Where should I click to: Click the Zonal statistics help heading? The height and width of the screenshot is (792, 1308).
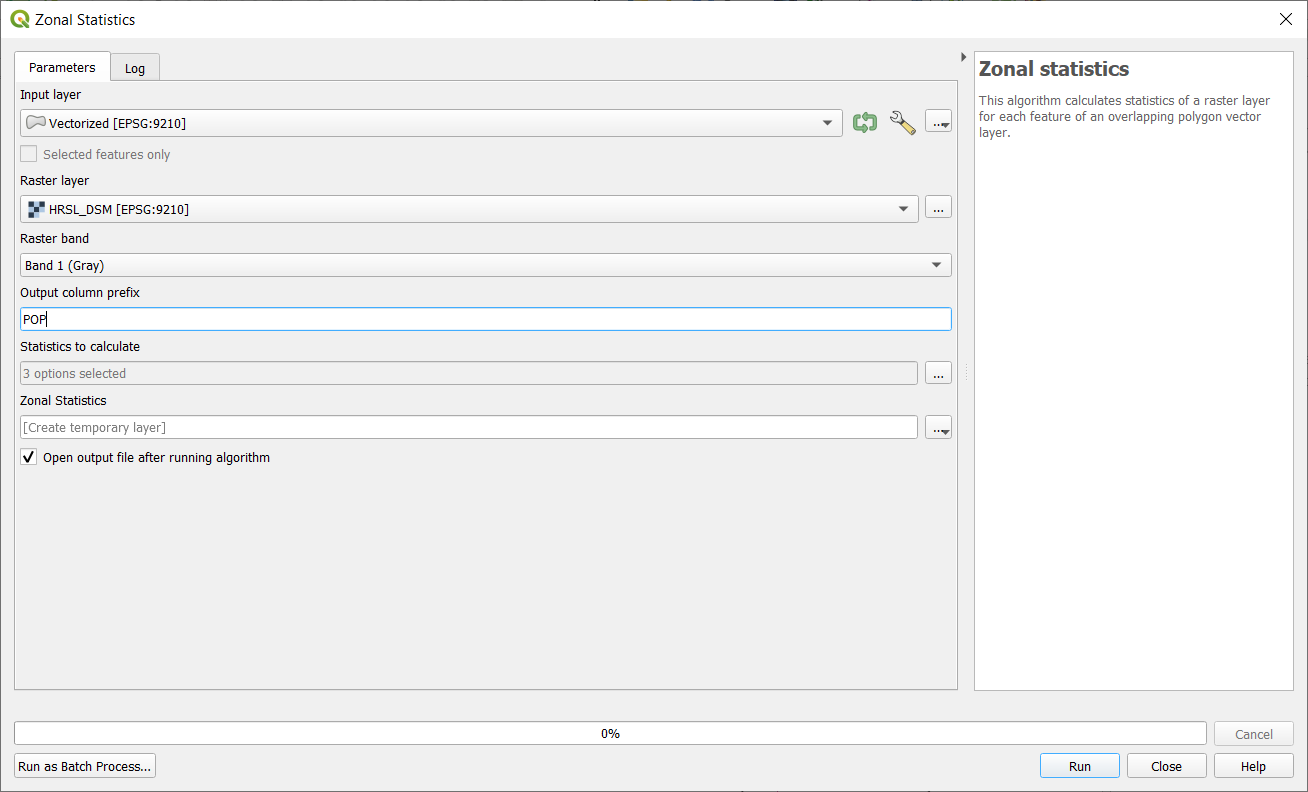1054,69
